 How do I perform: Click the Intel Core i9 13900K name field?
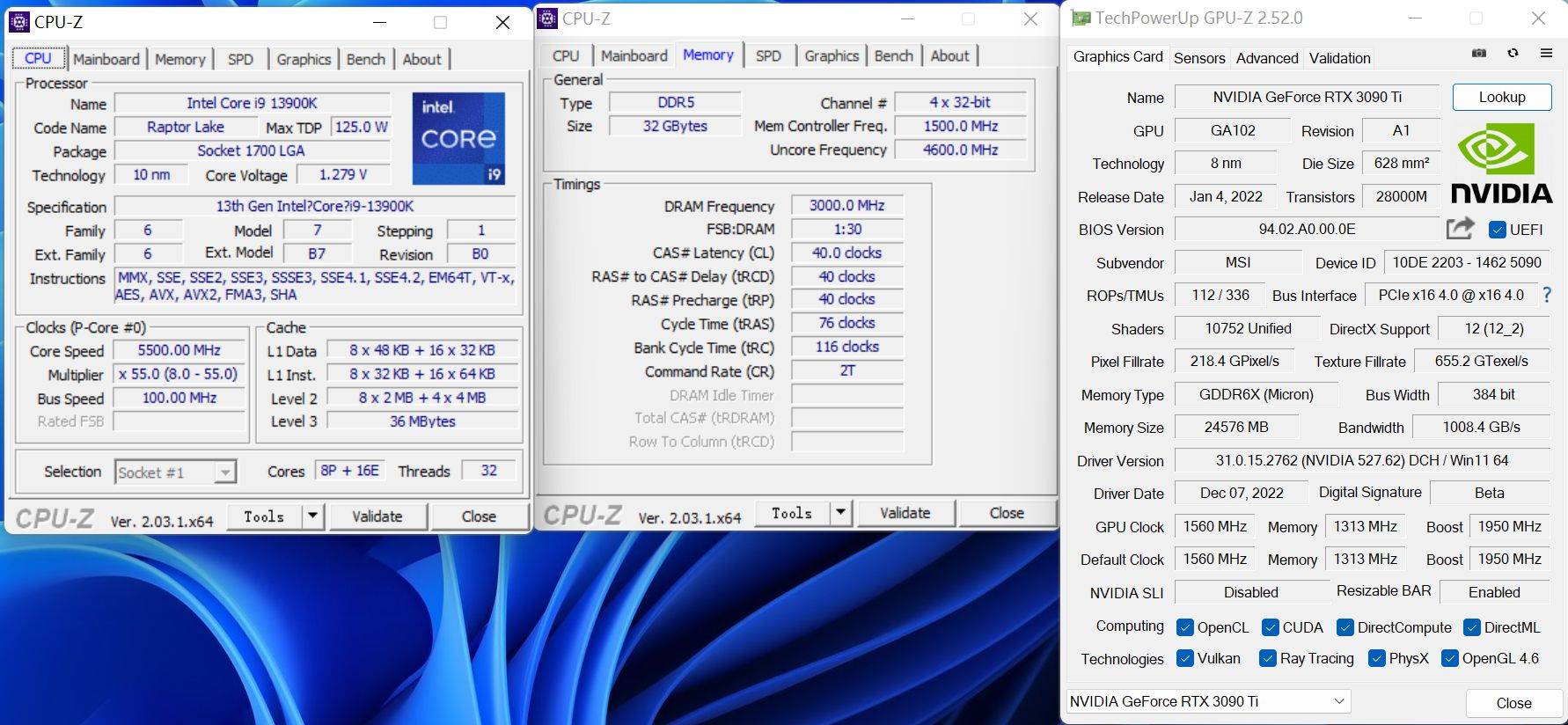tap(252, 103)
